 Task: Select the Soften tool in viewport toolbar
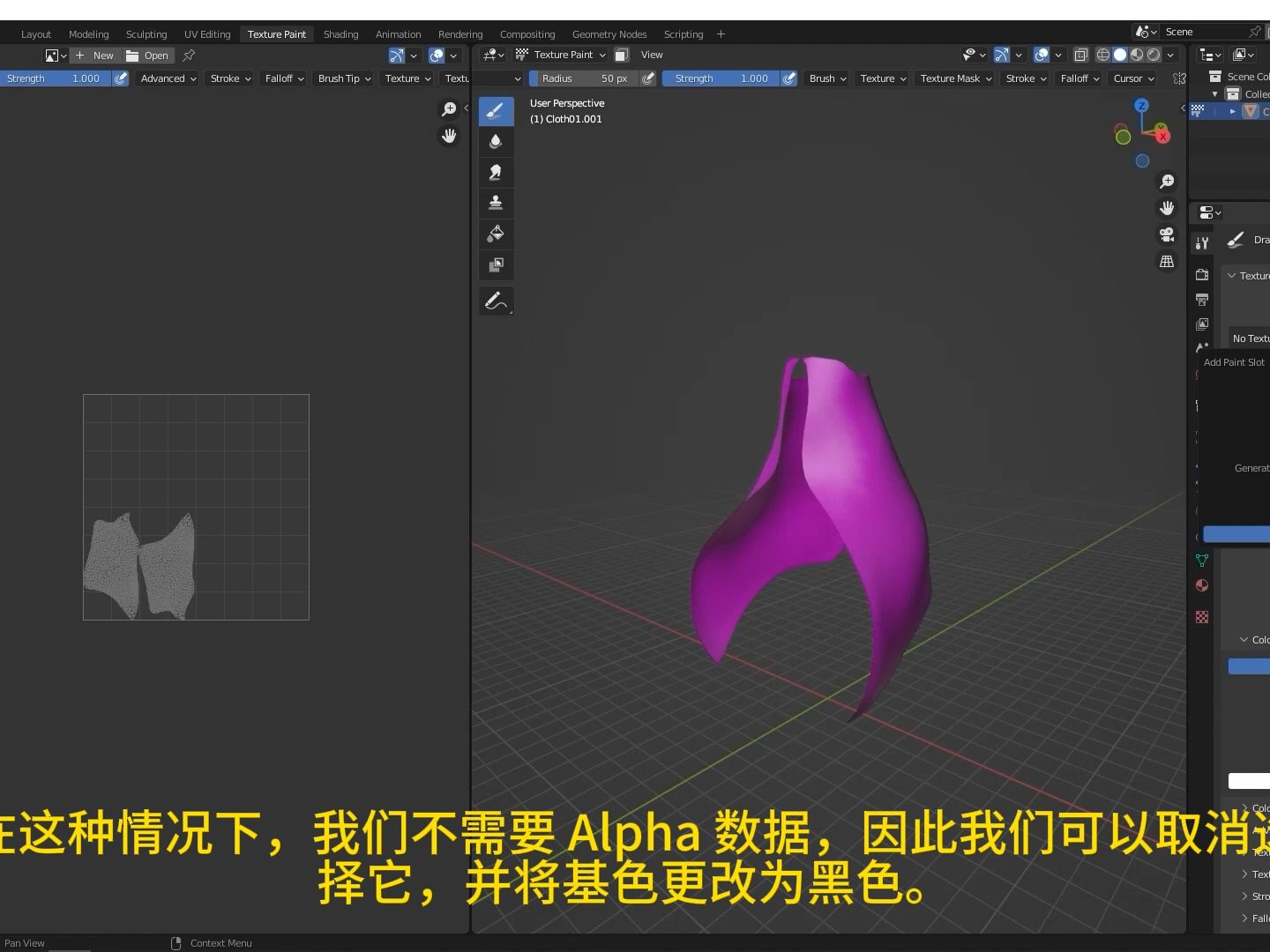click(496, 142)
